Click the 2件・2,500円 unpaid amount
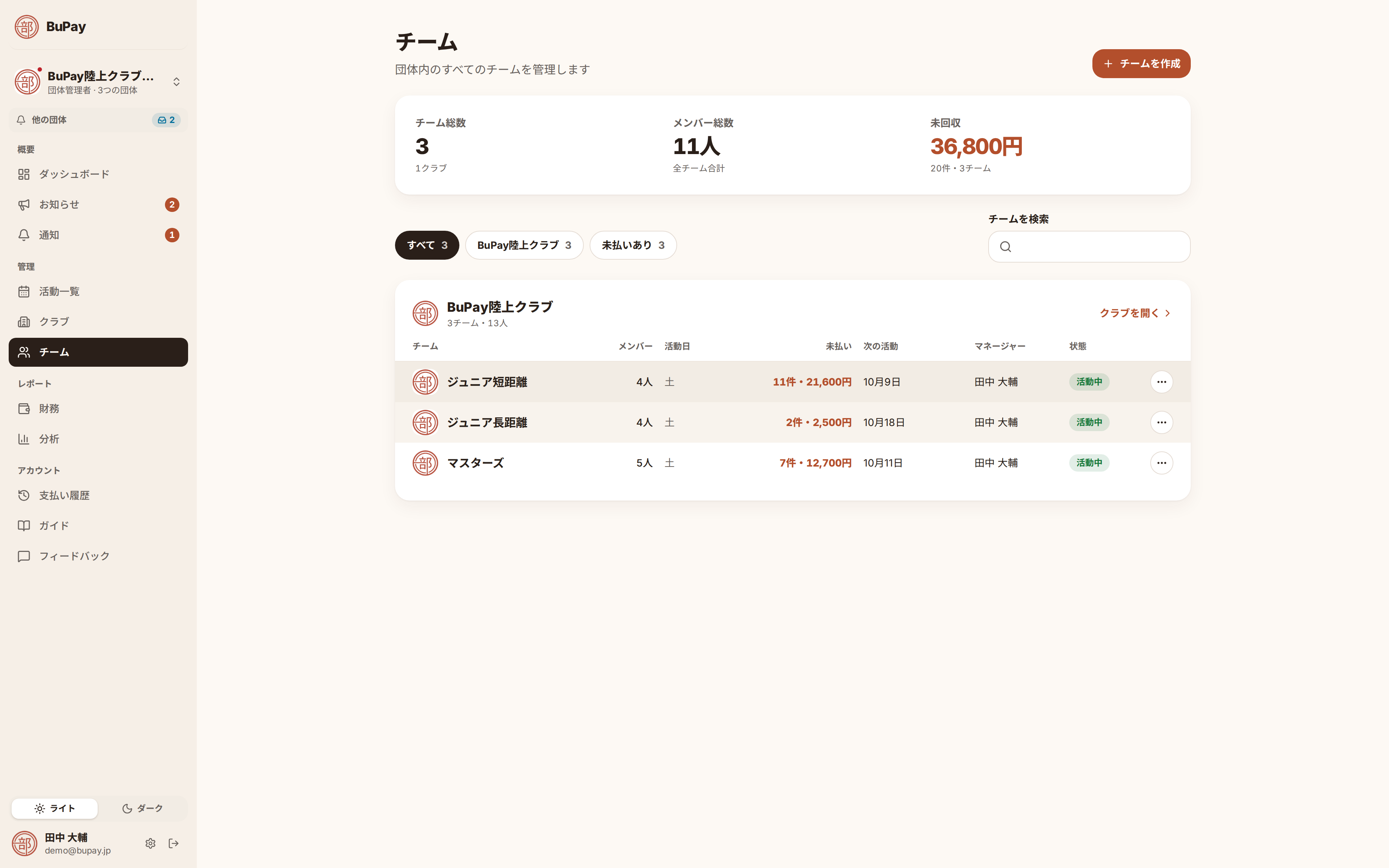This screenshot has height=868, width=1389. [819, 422]
